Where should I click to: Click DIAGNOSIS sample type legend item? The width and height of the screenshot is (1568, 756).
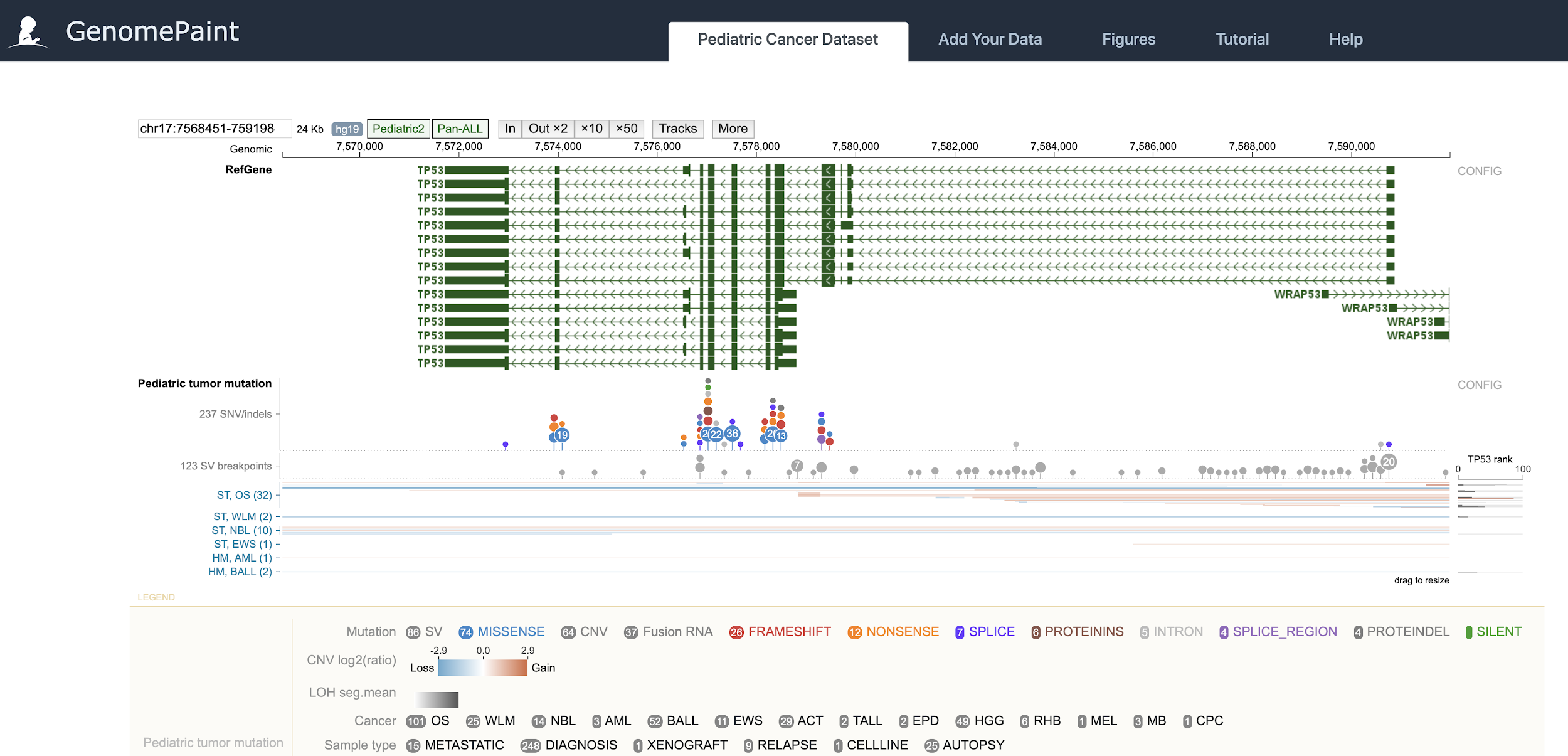coord(568,745)
